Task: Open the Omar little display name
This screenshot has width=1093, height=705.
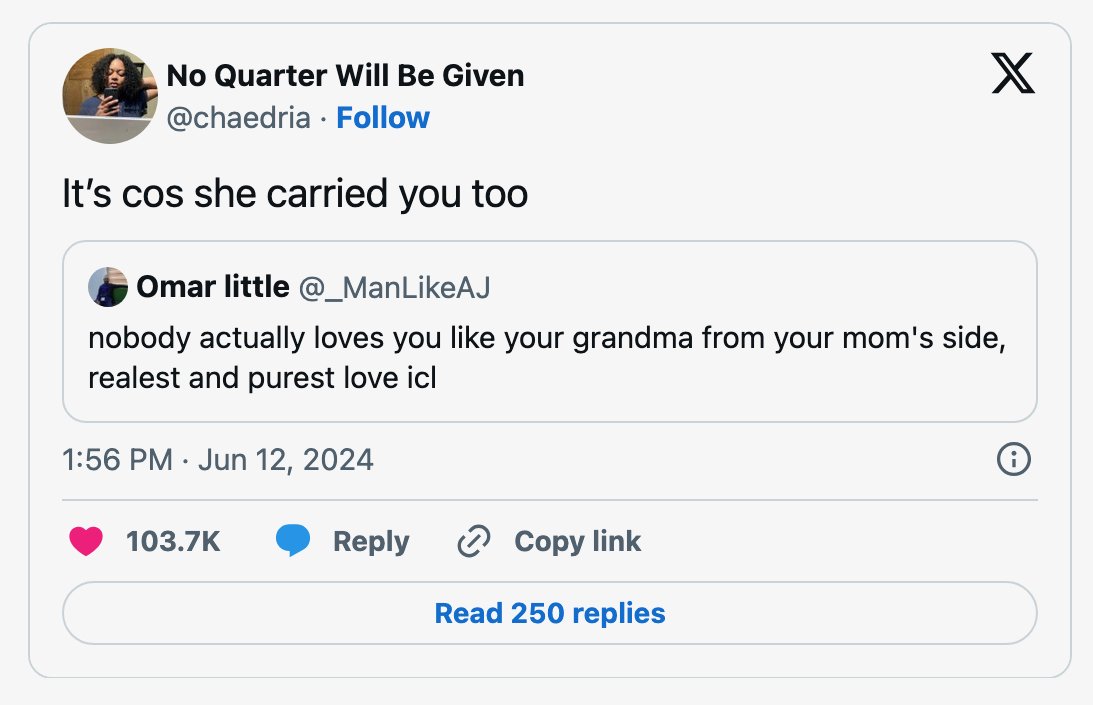Action: point(213,287)
